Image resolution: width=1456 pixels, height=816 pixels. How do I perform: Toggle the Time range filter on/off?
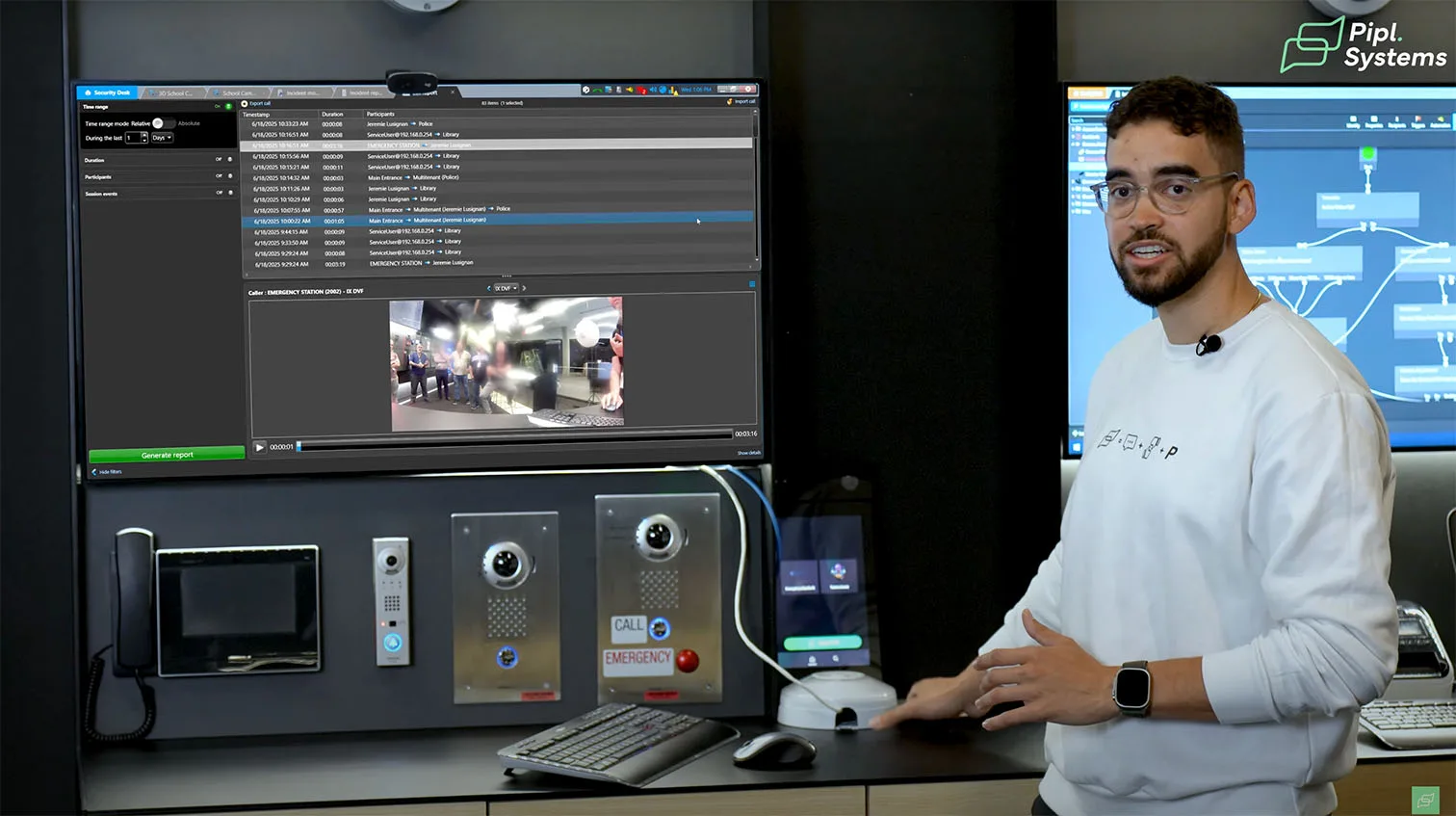(x=228, y=106)
